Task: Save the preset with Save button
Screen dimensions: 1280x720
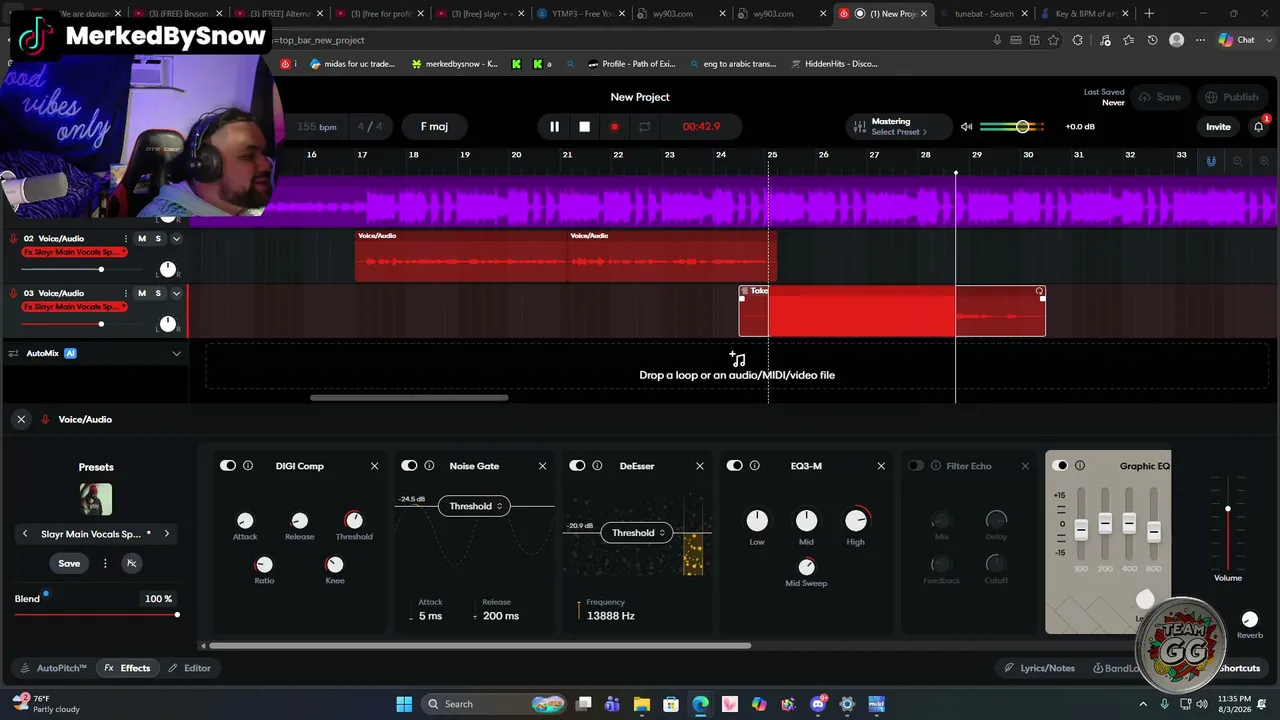Action: [69, 564]
